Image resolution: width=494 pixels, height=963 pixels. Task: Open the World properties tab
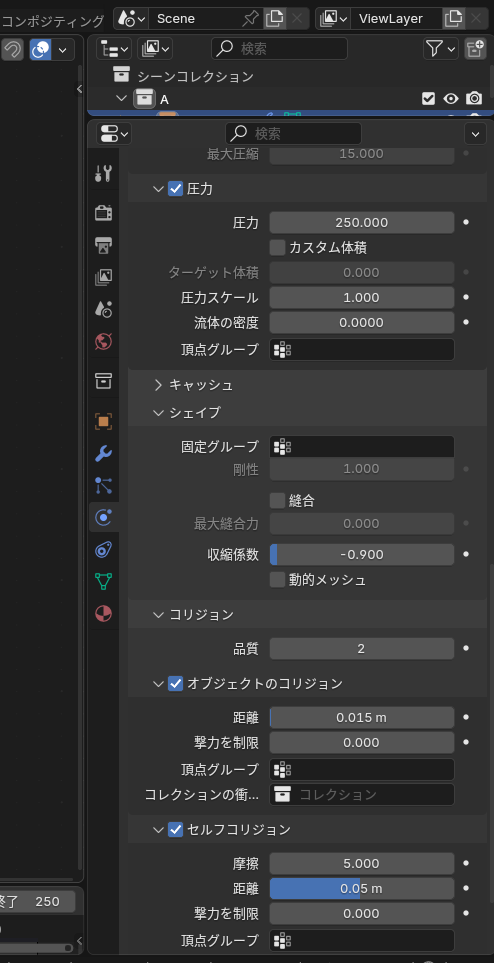click(103, 341)
